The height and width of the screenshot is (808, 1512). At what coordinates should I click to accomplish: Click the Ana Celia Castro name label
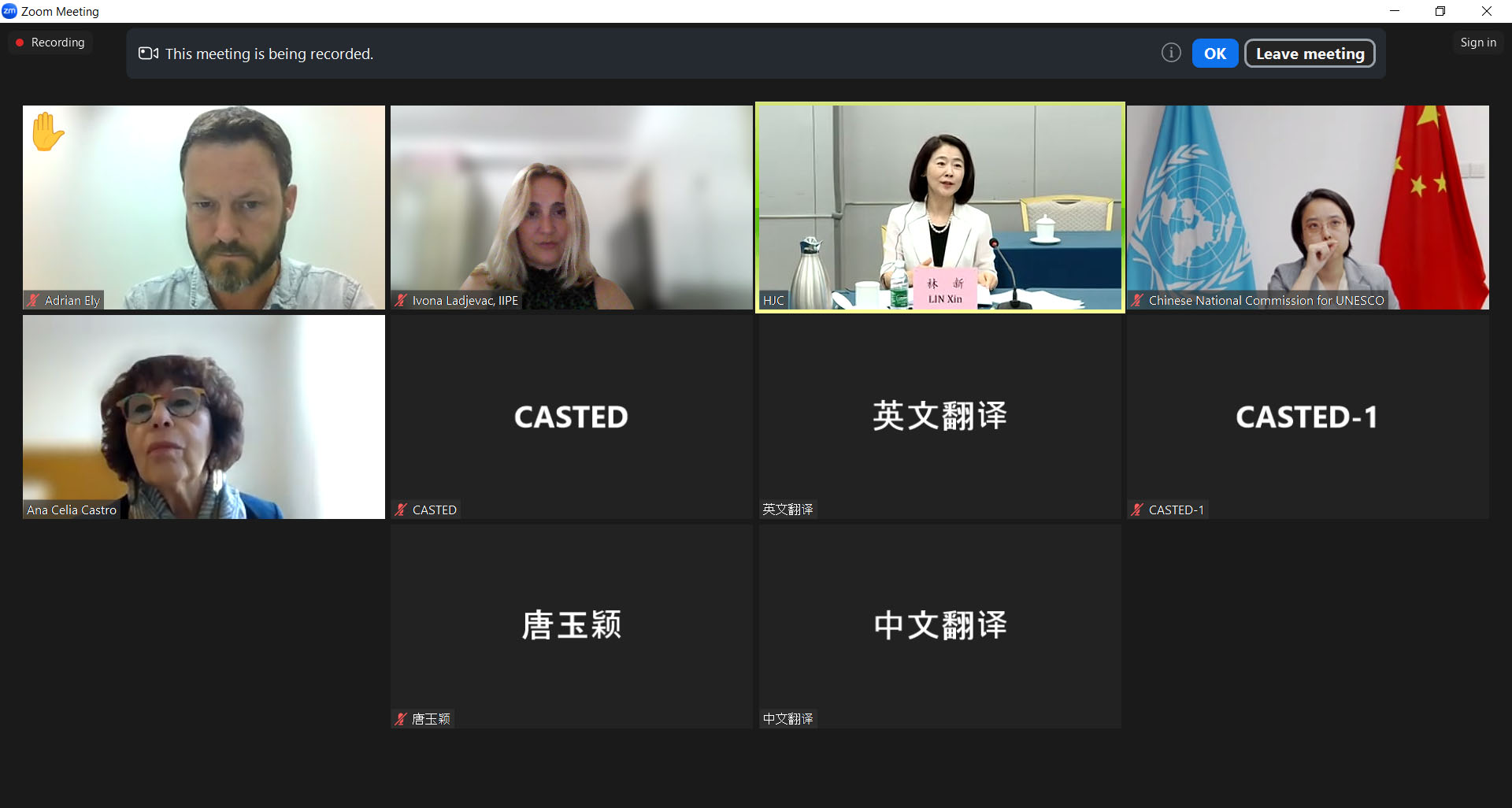[72, 510]
